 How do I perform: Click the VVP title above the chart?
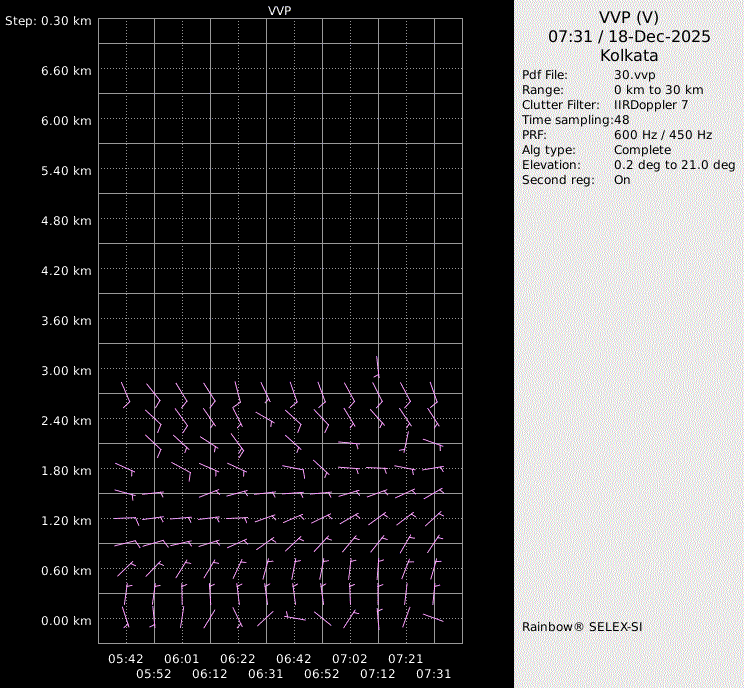pyautogui.click(x=280, y=10)
